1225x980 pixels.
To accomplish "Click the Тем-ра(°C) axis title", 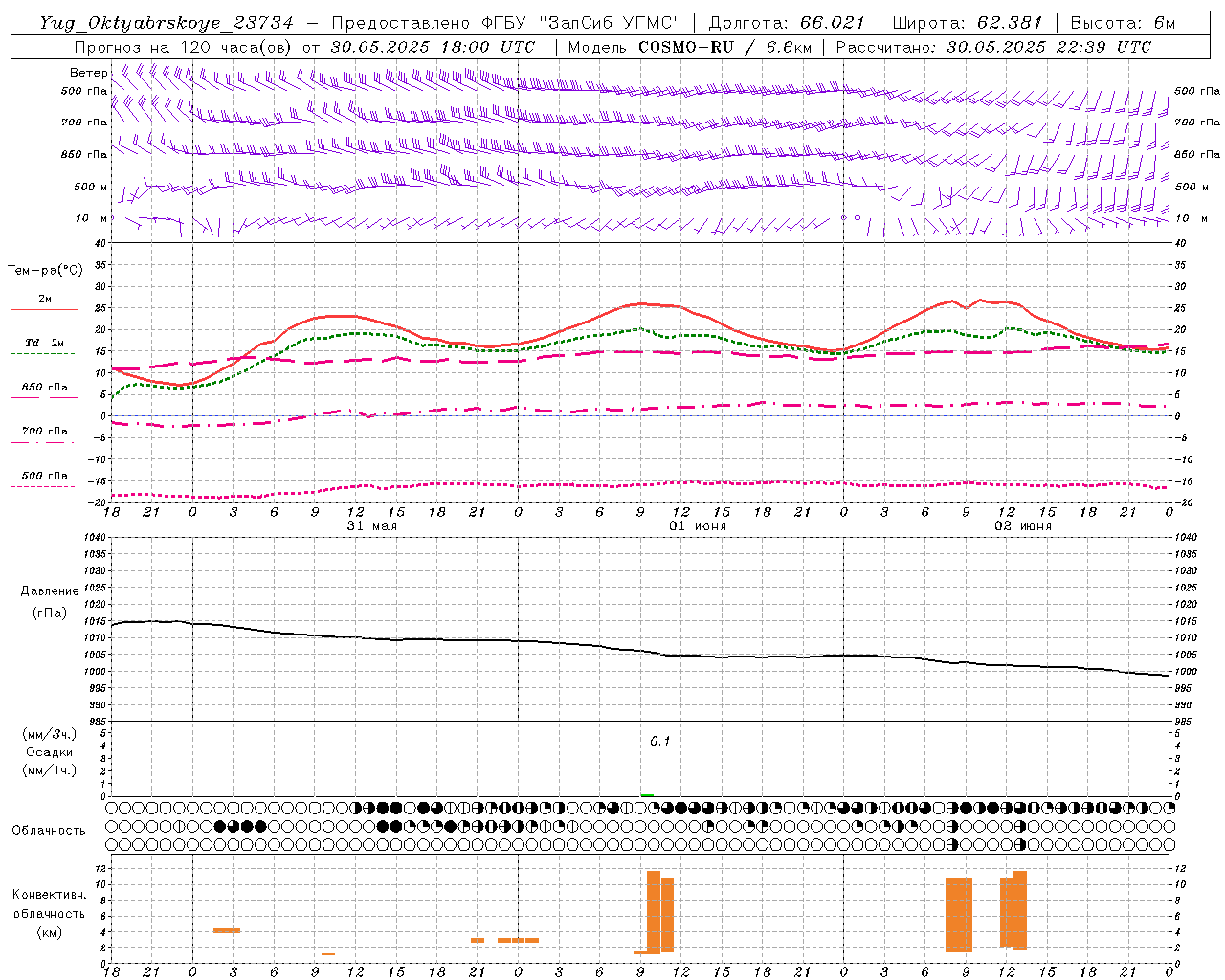I will coord(45,271).
